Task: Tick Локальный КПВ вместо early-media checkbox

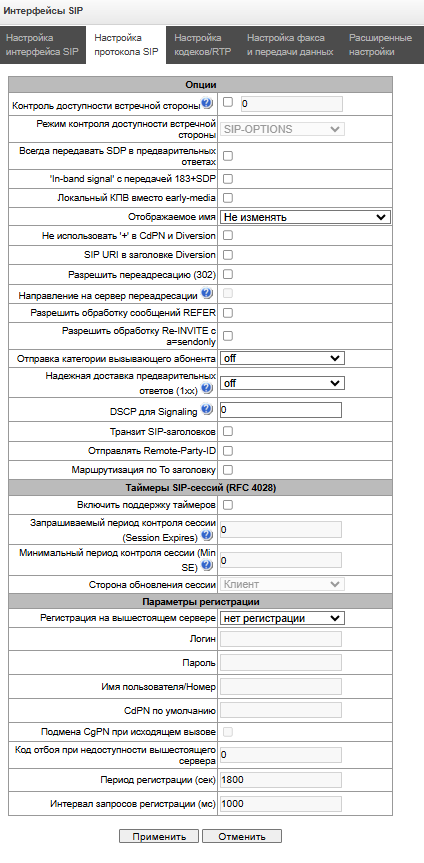Action: [227, 197]
